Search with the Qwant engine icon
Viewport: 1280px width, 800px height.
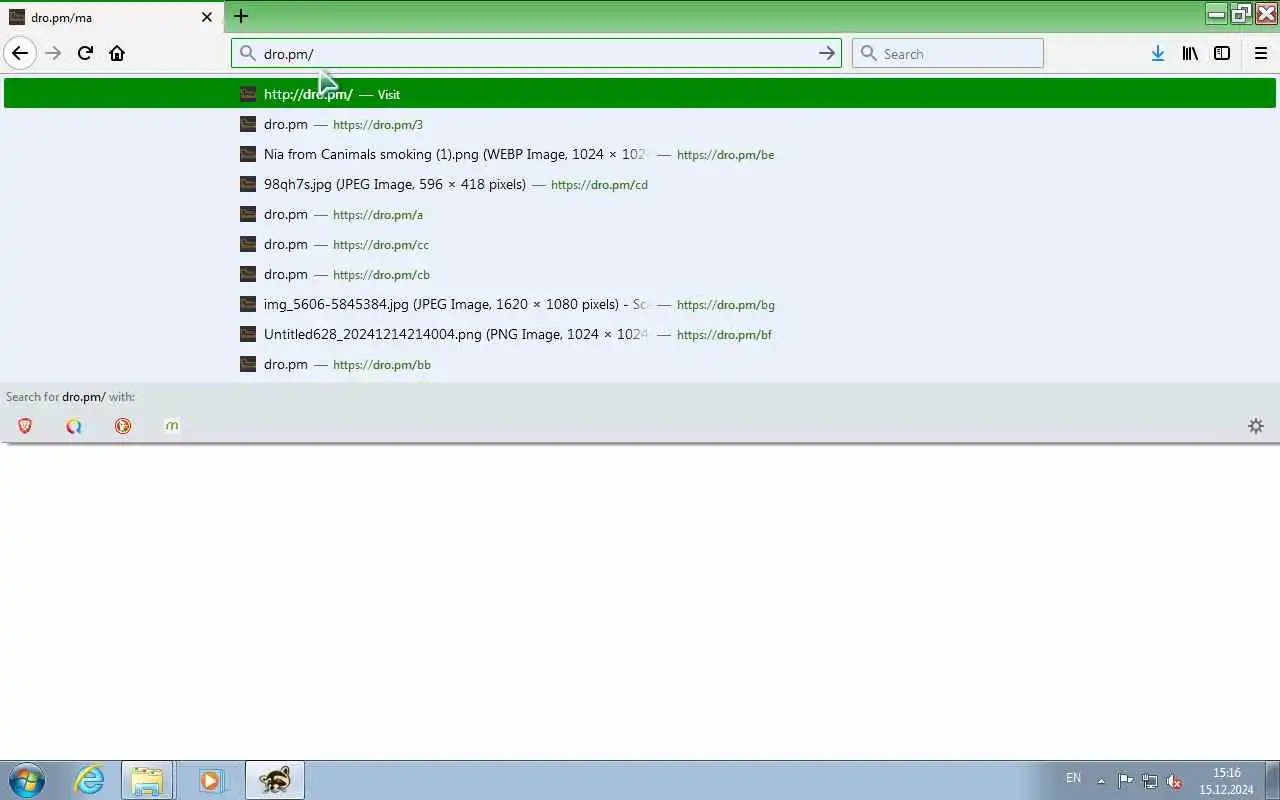74,426
